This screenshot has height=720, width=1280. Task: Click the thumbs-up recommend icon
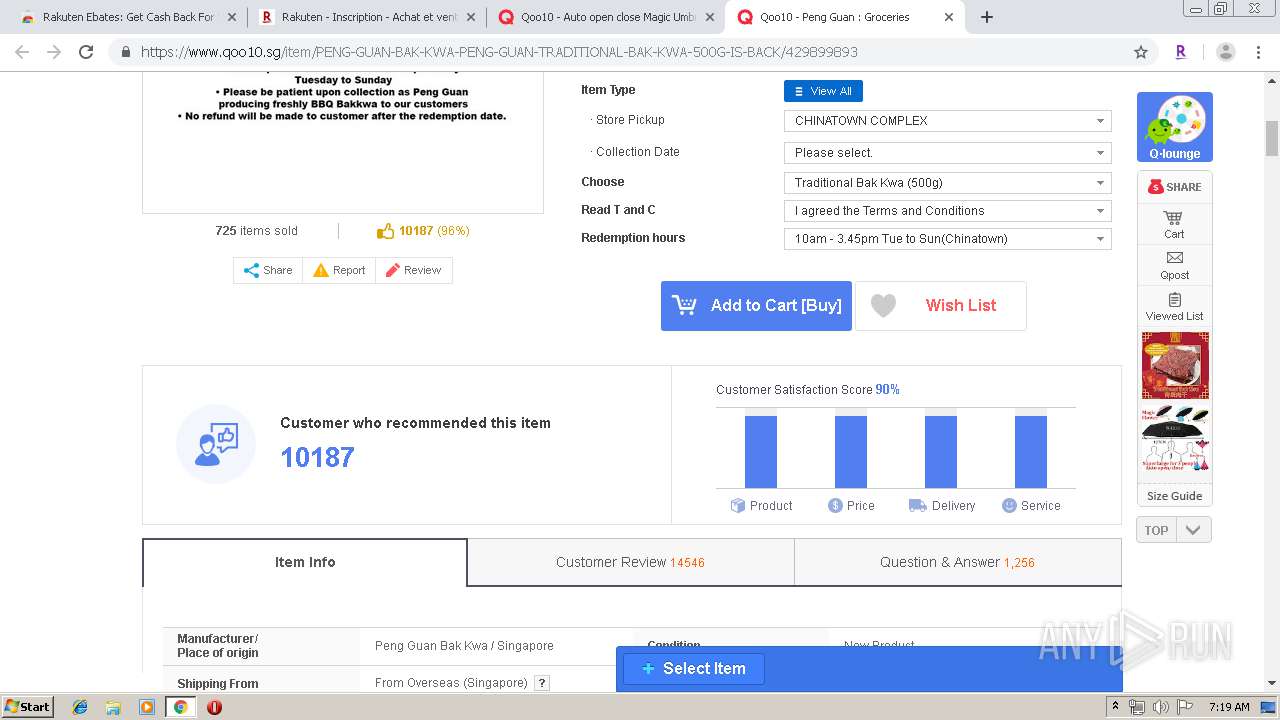click(x=385, y=231)
